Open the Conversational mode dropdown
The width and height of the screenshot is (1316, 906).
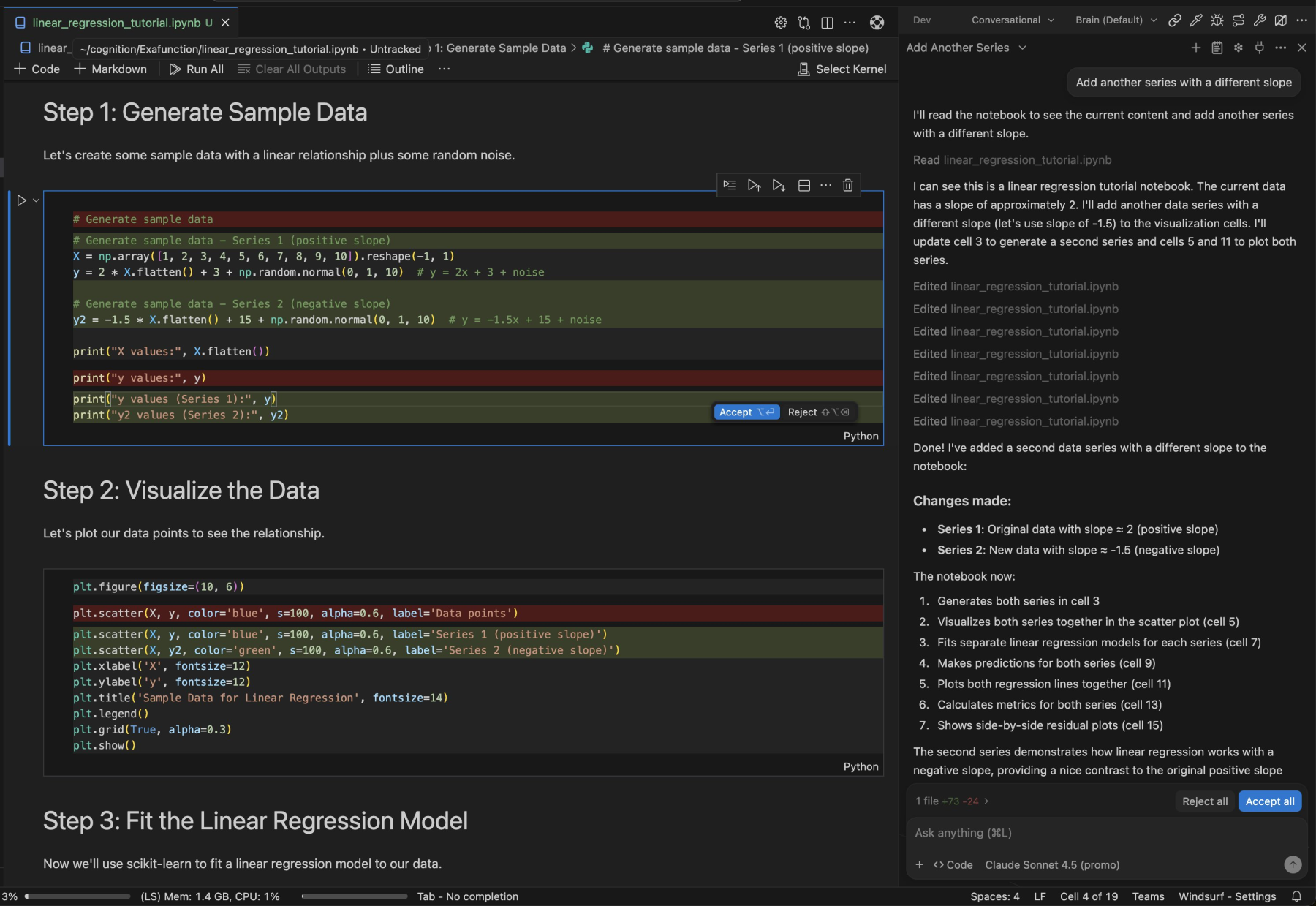pyautogui.click(x=1013, y=20)
